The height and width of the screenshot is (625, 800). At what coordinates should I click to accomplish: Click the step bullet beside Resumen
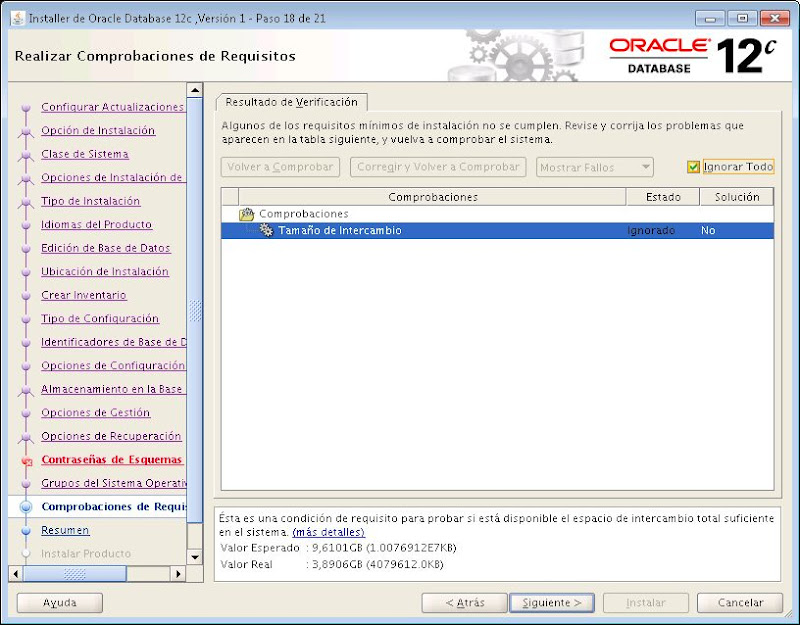[x=26, y=531]
